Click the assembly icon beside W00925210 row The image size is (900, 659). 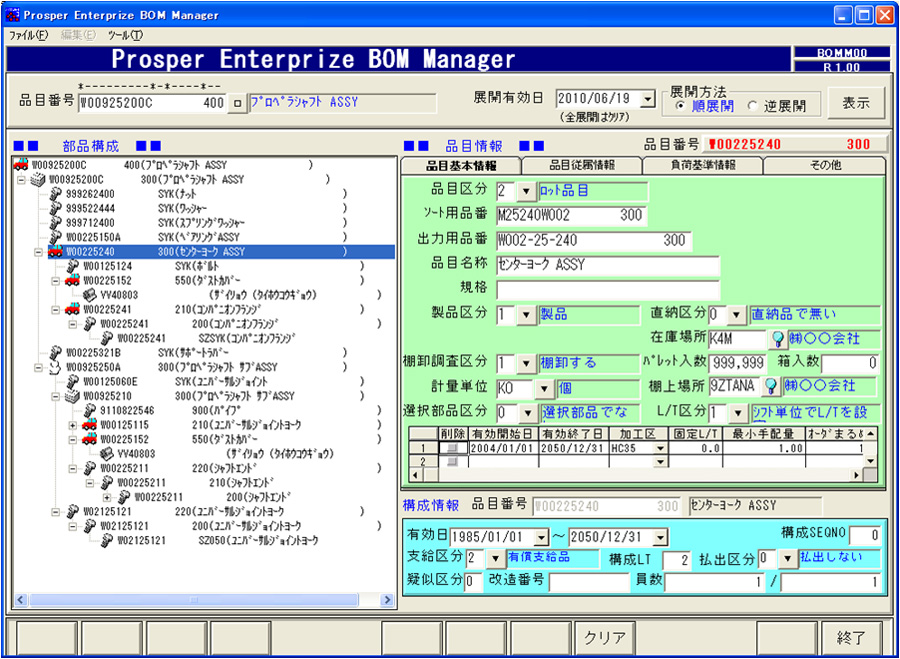(73, 396)
